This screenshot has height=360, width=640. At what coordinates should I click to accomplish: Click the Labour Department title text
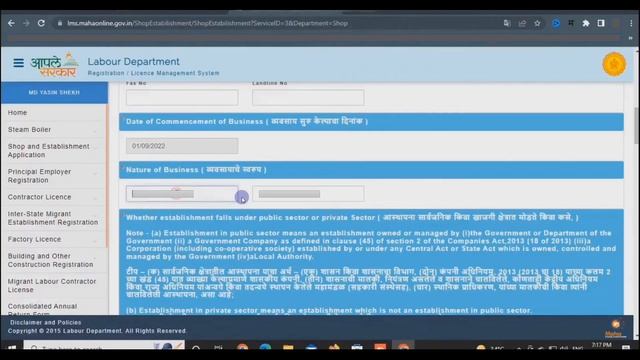[133, 62]
